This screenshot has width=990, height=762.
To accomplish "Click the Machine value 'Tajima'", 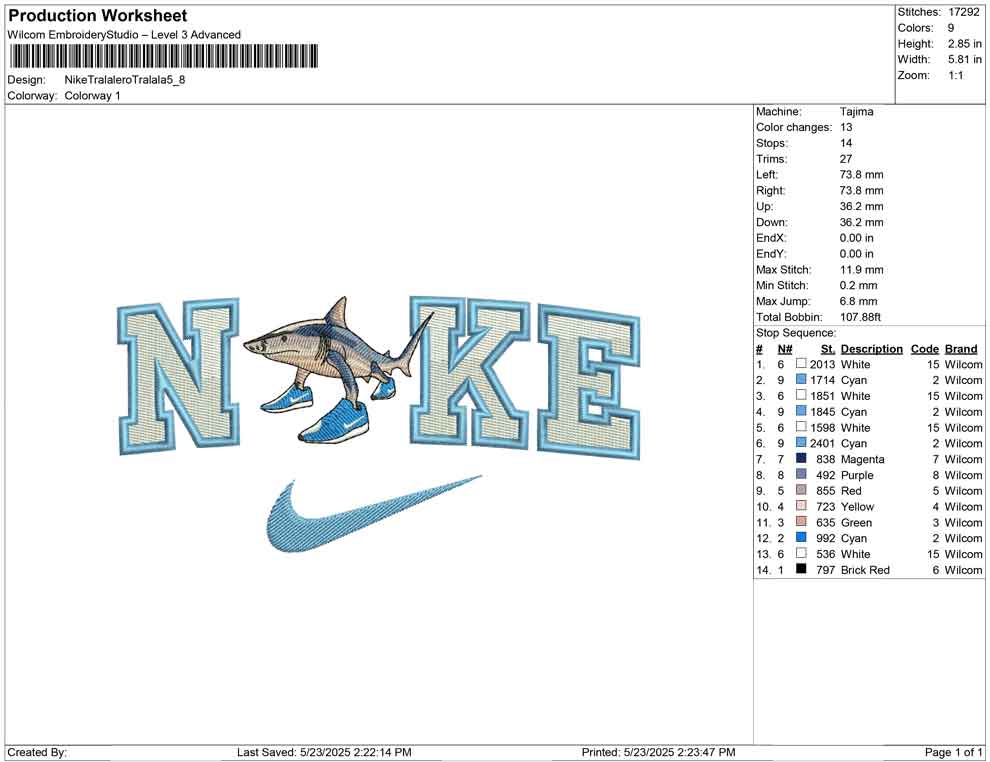I will tap(857, 112).
